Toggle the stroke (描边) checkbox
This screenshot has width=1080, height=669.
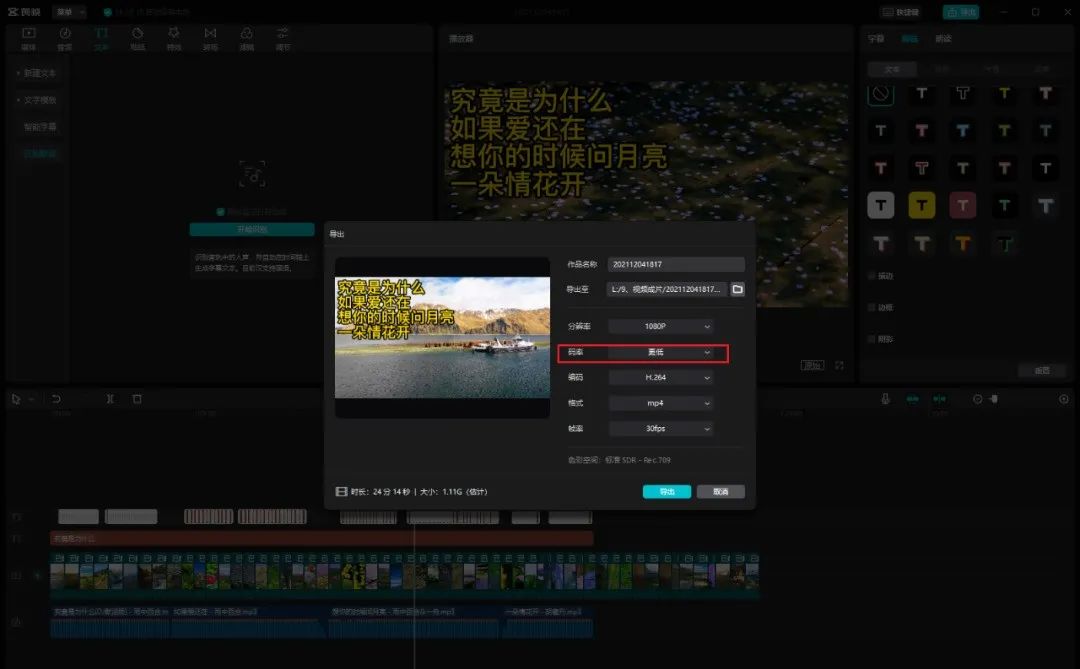[872, 308]
